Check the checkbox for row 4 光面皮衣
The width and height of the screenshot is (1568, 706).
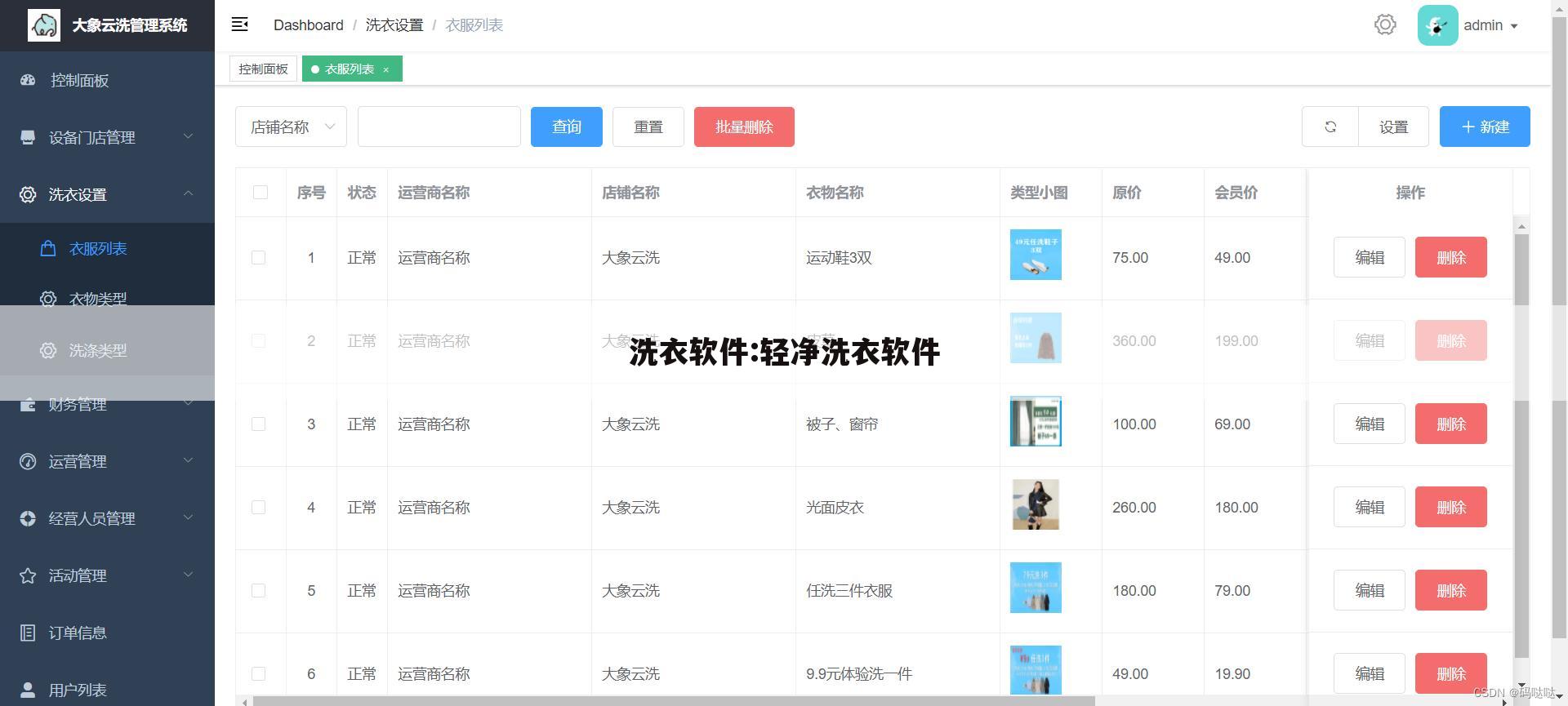(259, 508)
